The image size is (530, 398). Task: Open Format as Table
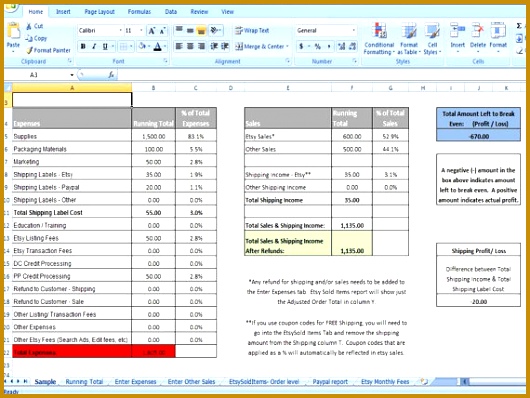pyautogui.click(x=409, y=38)
